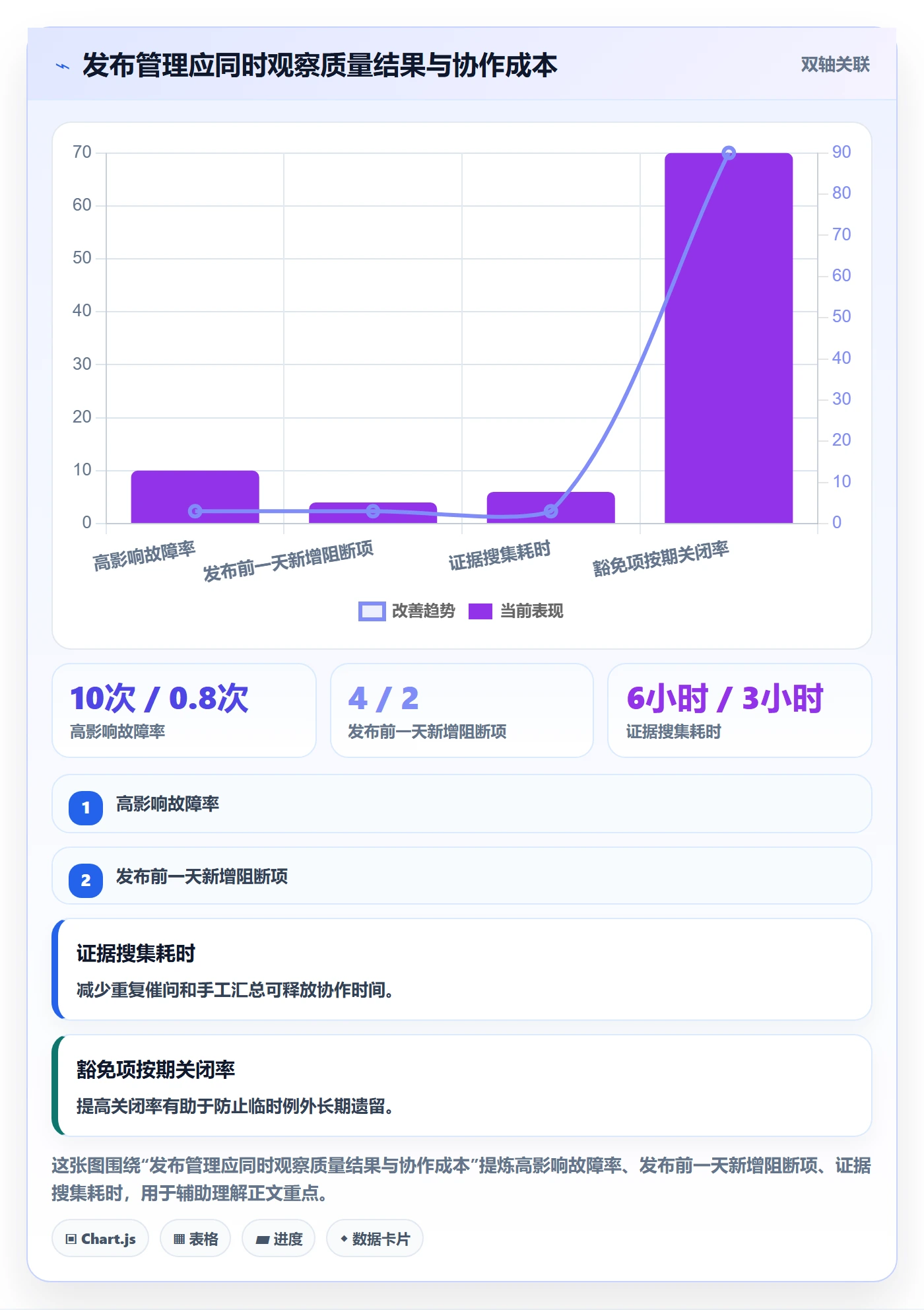Screen dimensions: 924x1310
Task: Click the purple bar for 证据搜集耗时
Action: 551,507
